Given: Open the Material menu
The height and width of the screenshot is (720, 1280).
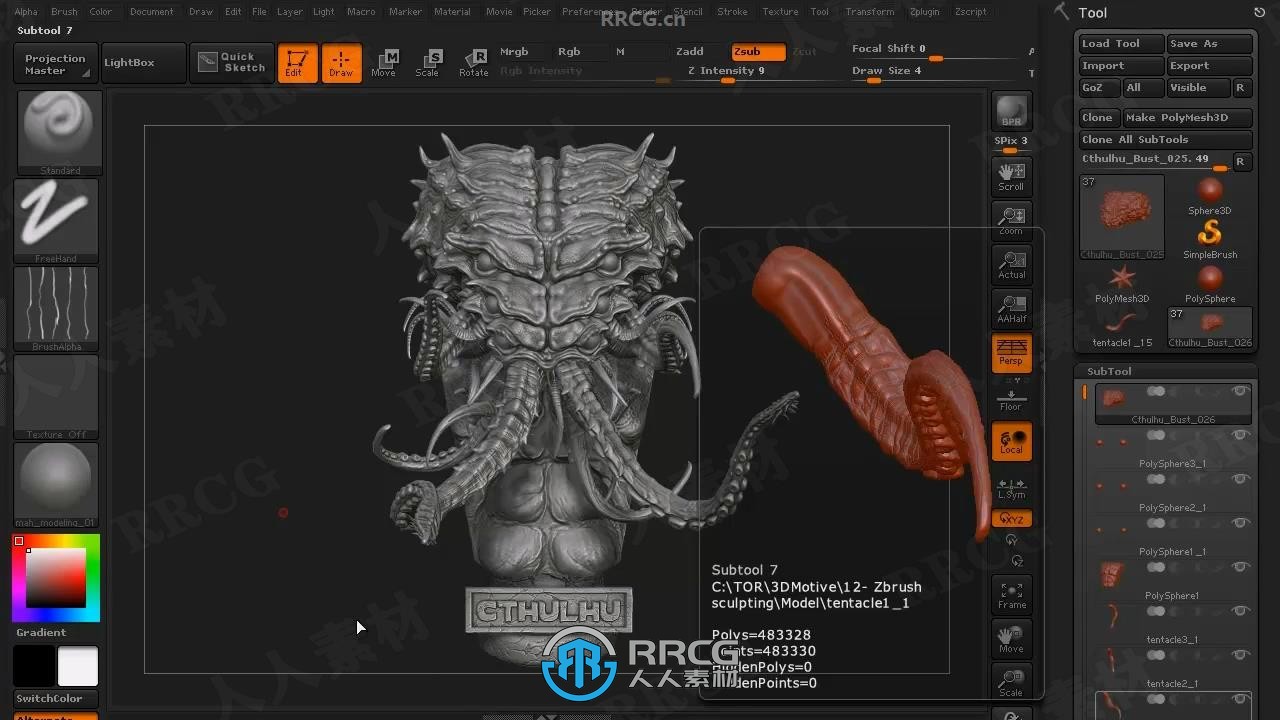Looking at the screenshot, I should point(452,12).
